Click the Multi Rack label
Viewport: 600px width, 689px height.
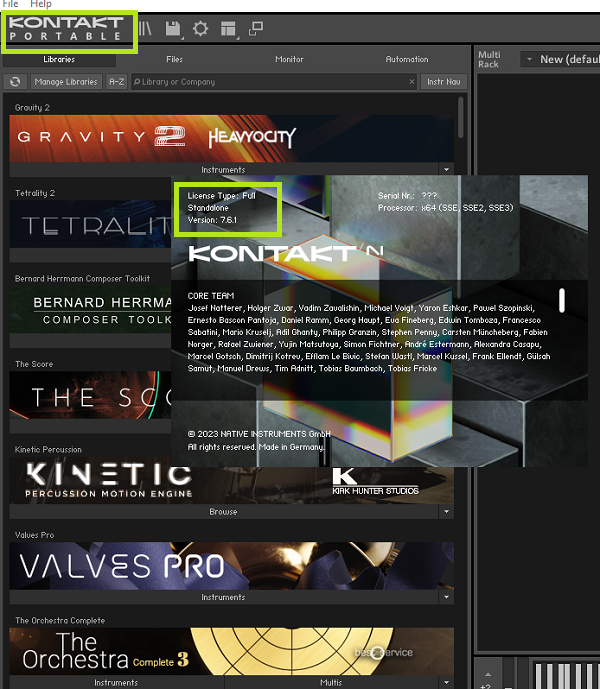[489, 59]
